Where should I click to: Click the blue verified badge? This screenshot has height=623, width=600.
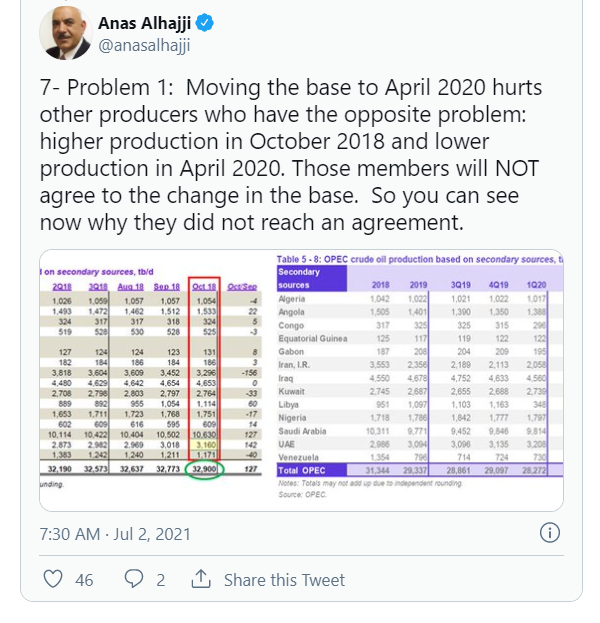[x=205, y=23]
